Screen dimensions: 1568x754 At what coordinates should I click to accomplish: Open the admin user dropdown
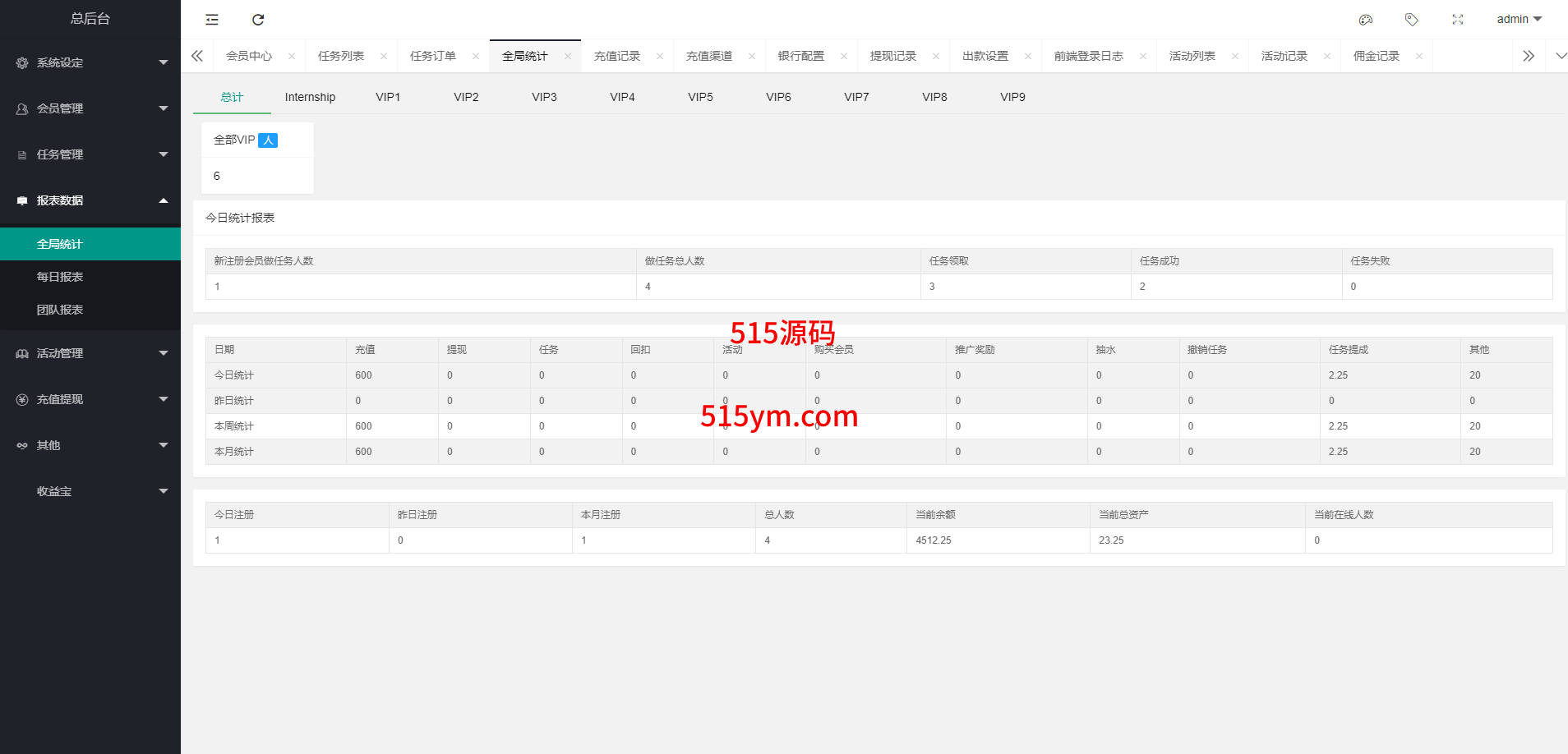point(1519,19)
